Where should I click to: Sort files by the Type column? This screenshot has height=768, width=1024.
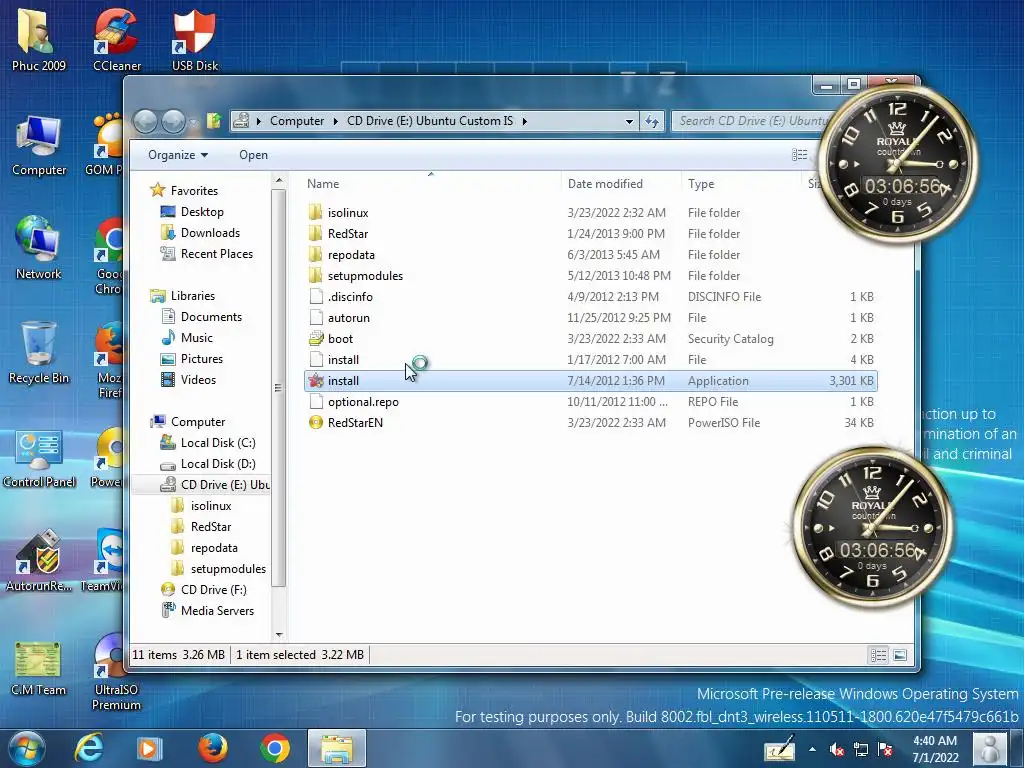pos(741,184)
